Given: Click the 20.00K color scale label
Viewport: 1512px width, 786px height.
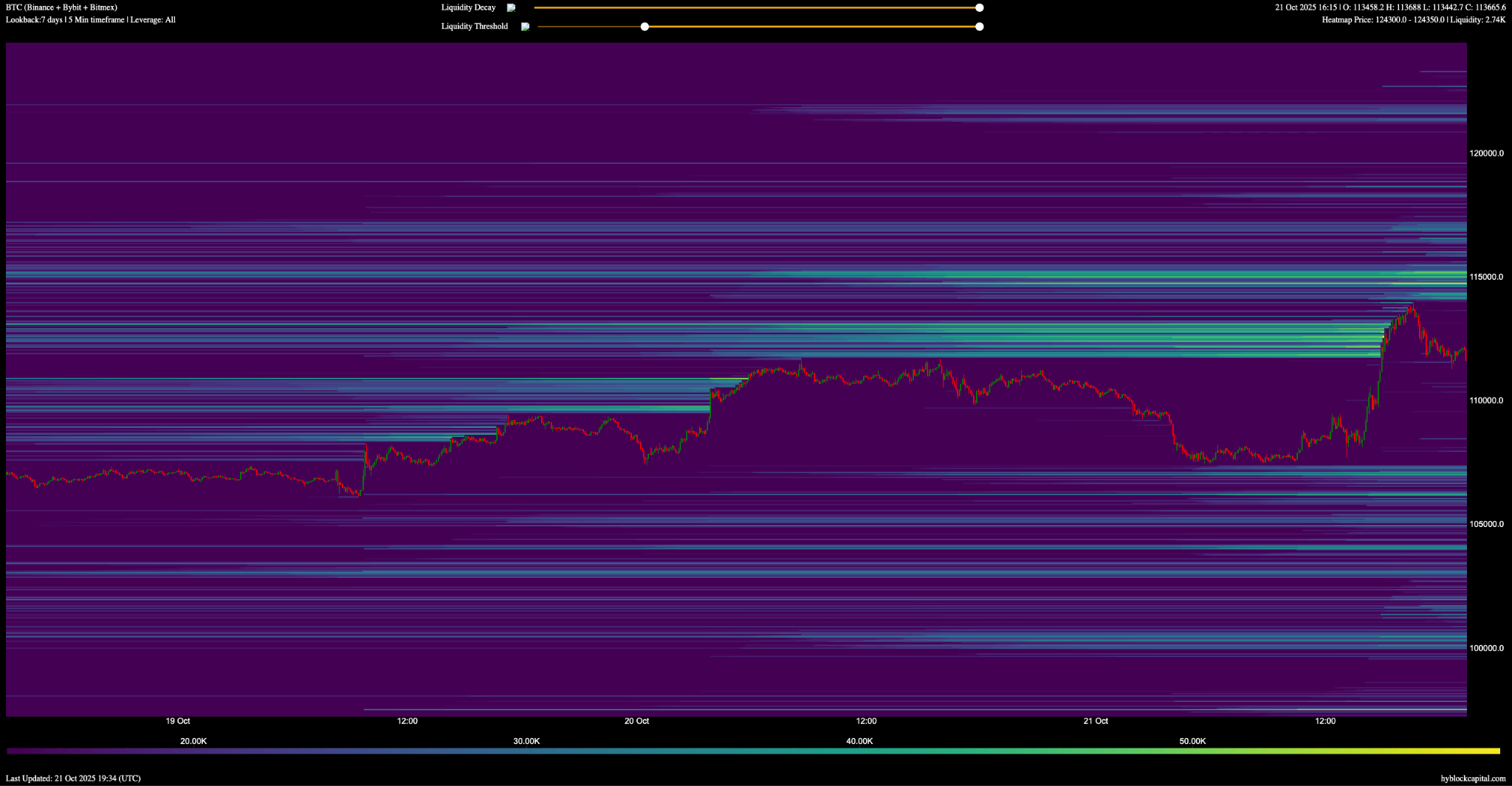Looking at the screenshot, I should point(193,741).
